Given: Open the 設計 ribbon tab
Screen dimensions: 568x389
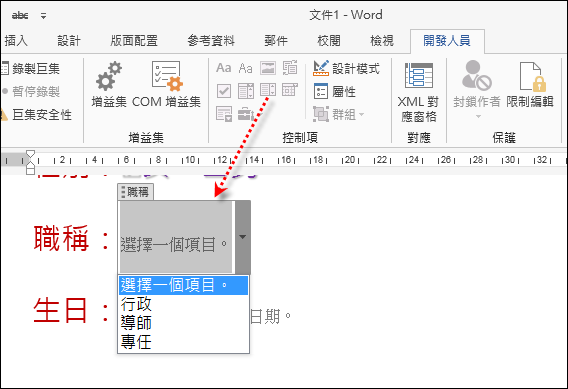Looking at the screenshot, I should click(x=69, y=41).
